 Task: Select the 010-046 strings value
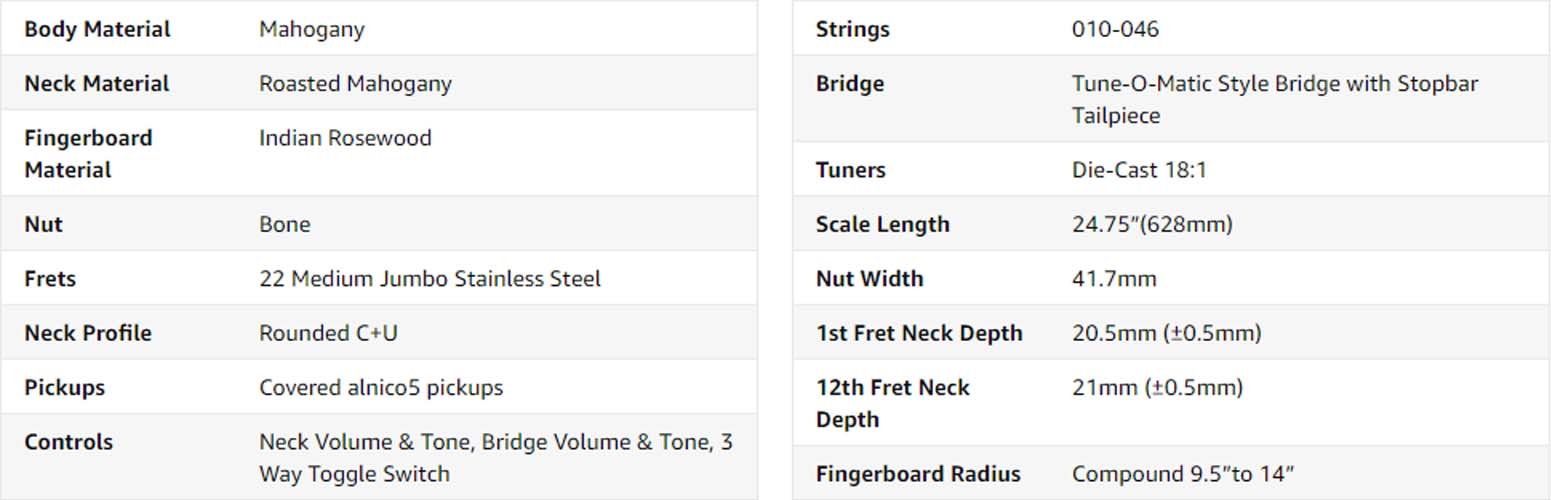click(1115, 29)
